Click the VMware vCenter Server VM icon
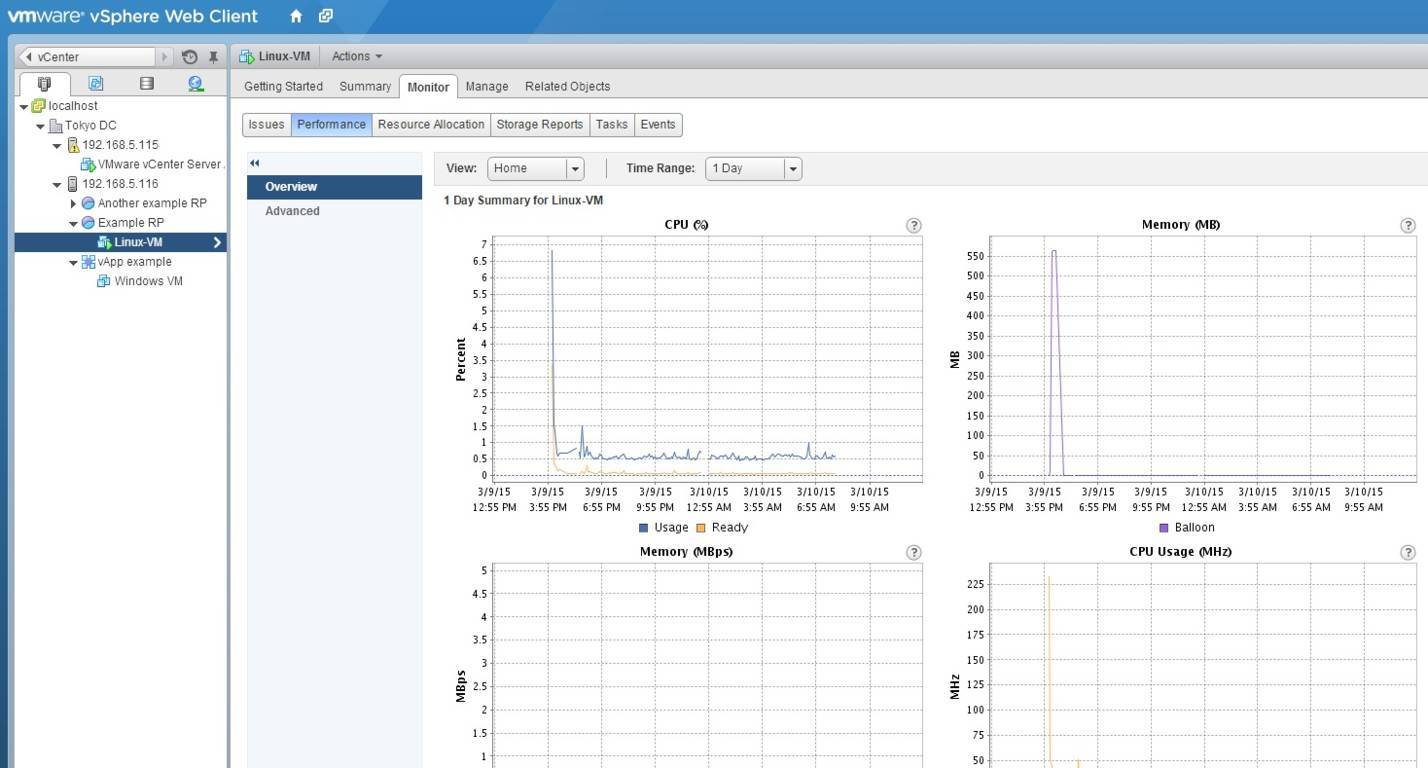1428x768 pixels. (x=88, y=165)
